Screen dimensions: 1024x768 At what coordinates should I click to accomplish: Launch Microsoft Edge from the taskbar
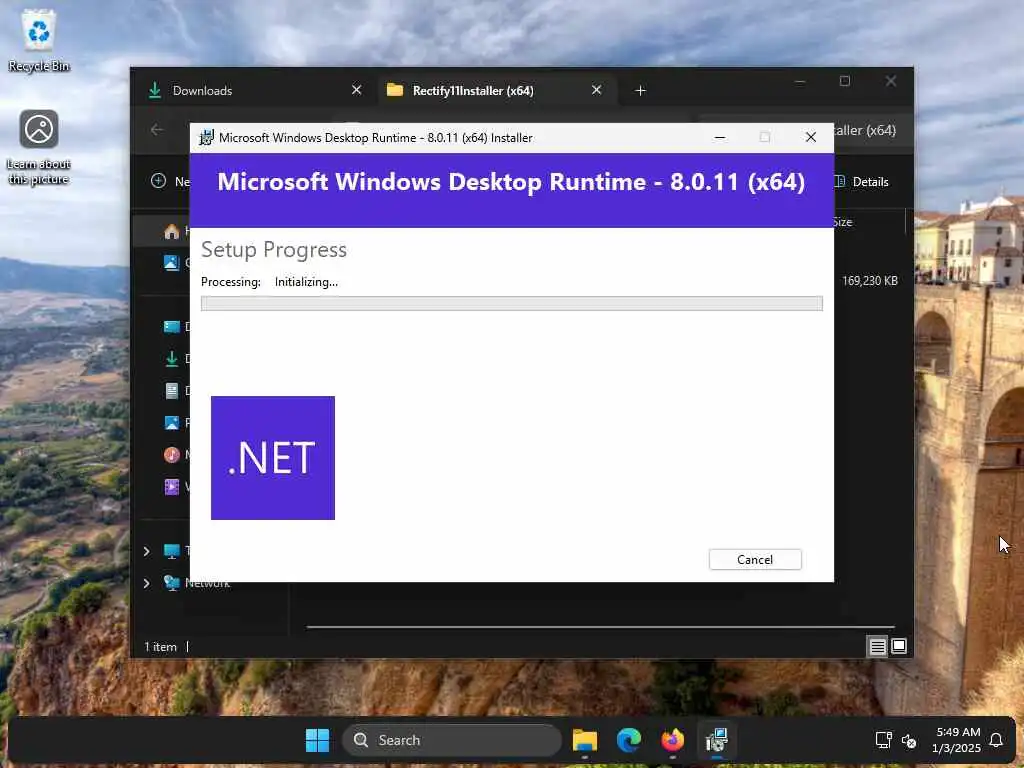pos(628,740)
